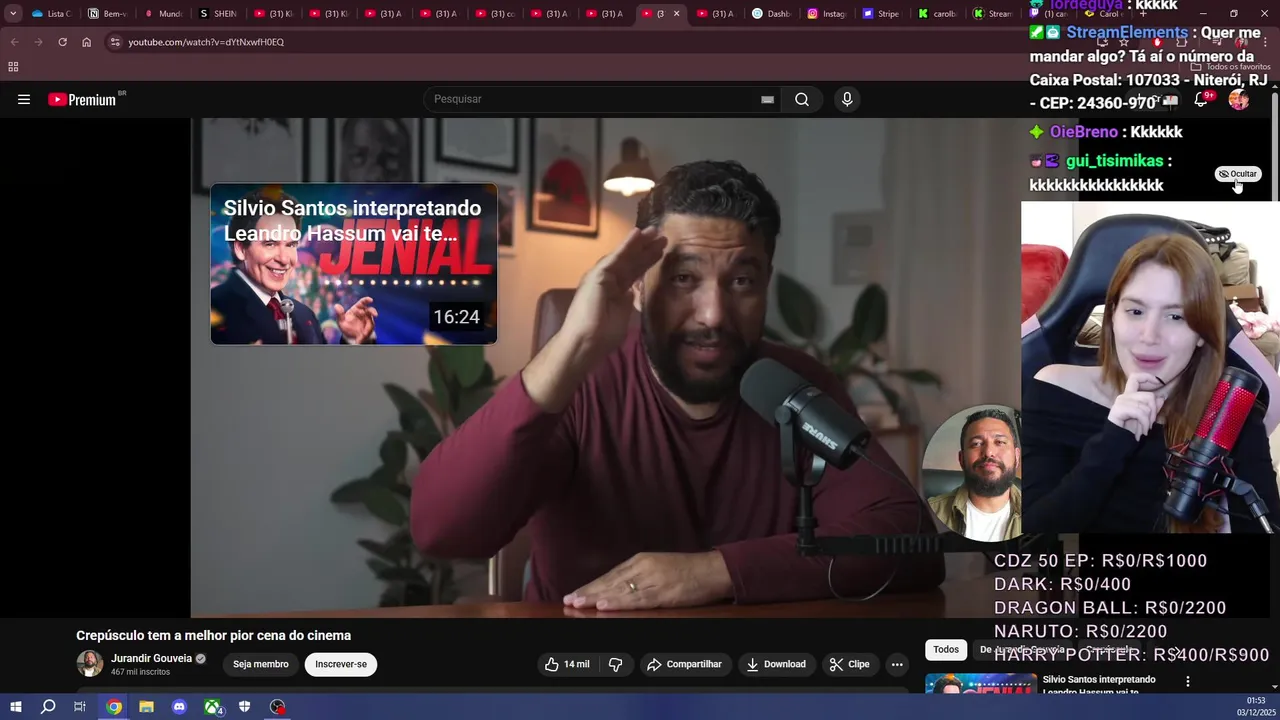Dislike the video with the thumbs down
This screenshot has height=720, width=1280.
616,664
